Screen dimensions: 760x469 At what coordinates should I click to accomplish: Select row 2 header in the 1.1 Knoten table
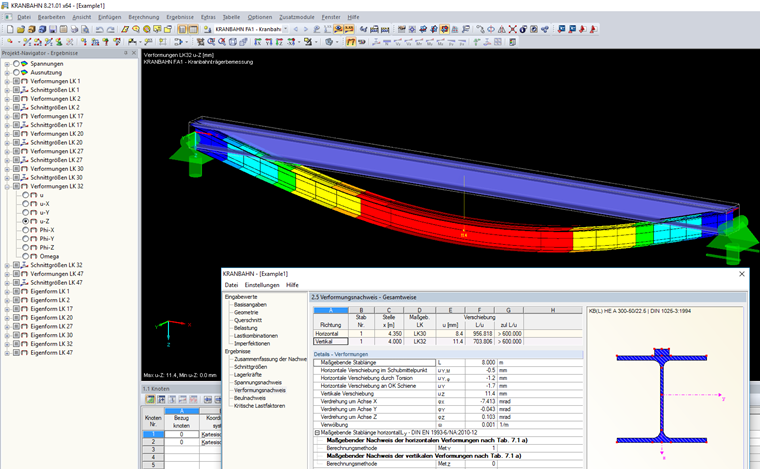(153, 442)
